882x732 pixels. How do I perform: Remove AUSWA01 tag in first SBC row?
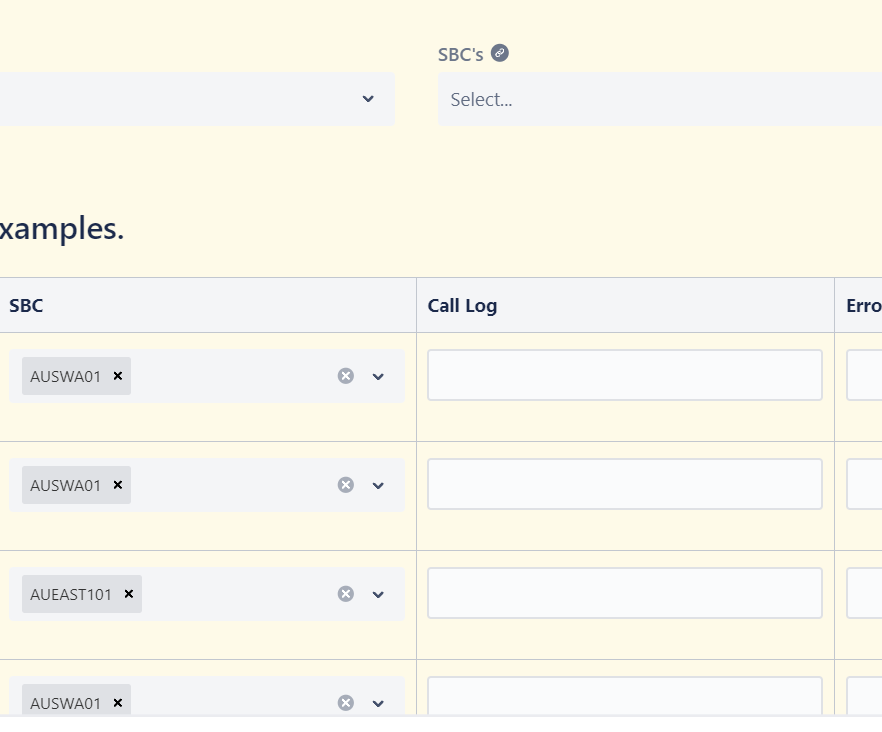pos(118,376)
